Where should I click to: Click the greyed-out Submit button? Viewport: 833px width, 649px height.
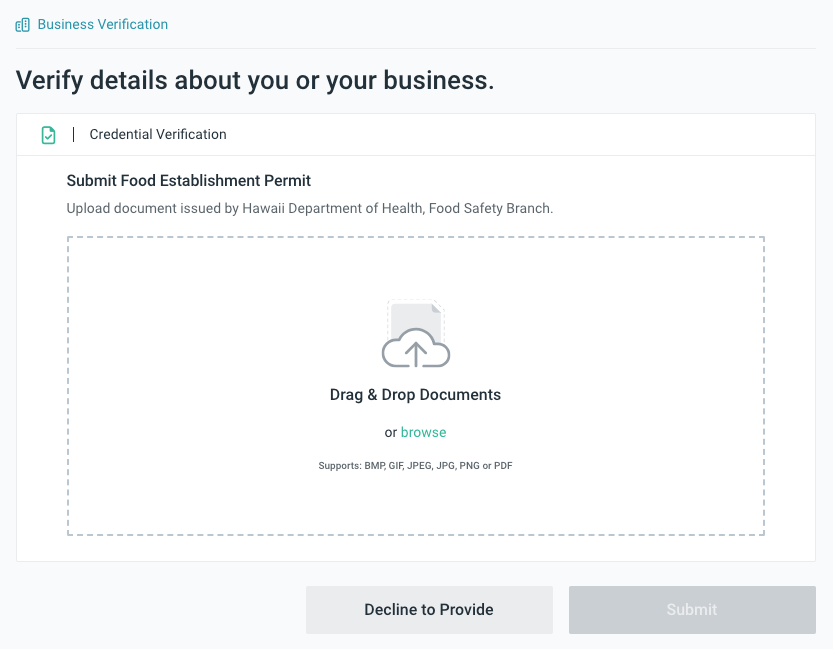point(692,610)
